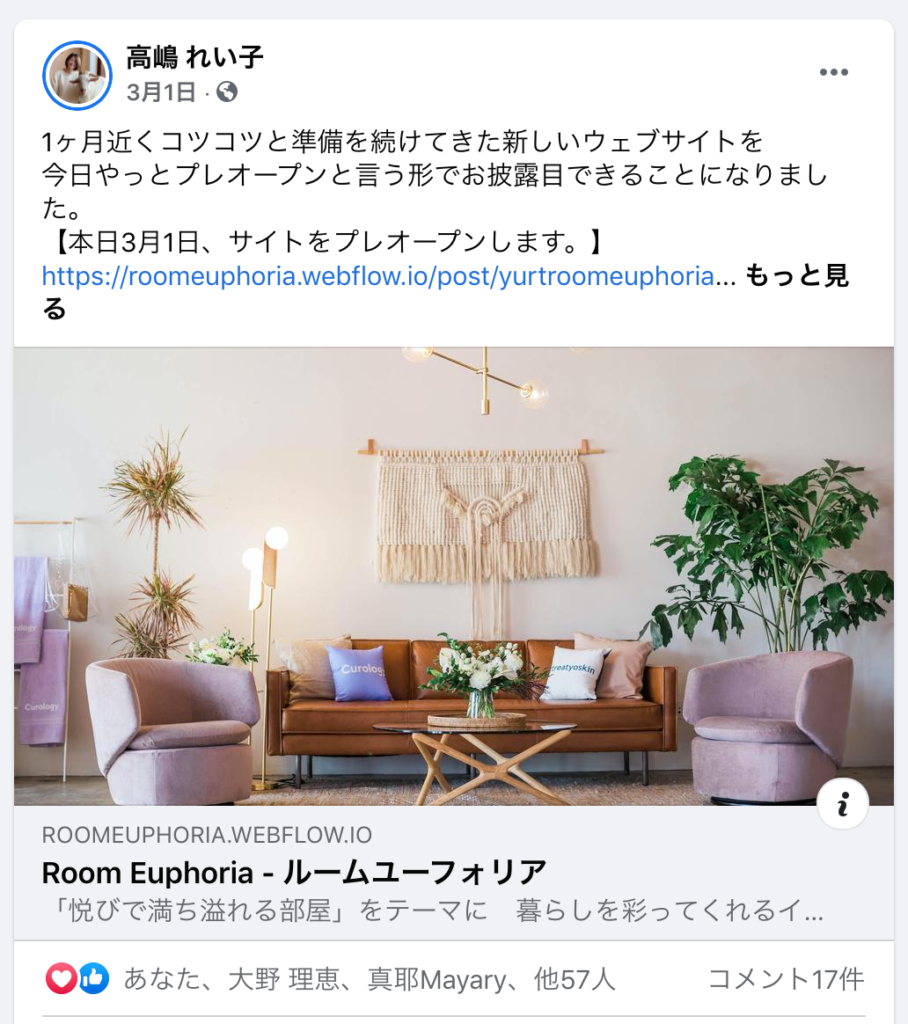Expand post text with もっと見る

pyautogui.click(x=445, y=292)
